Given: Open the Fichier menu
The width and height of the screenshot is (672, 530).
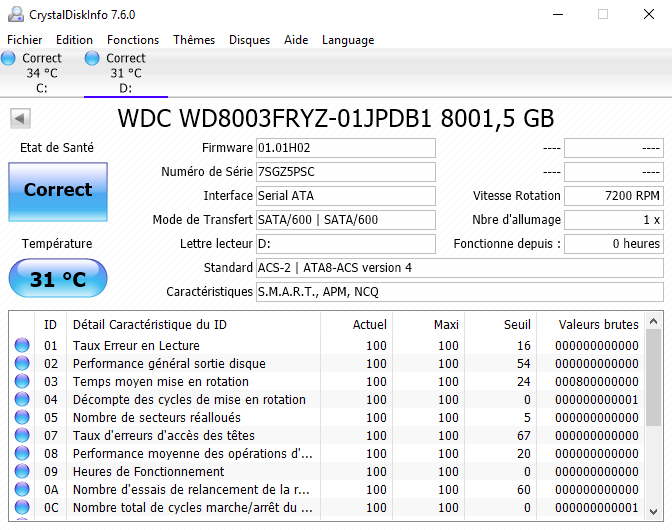Looking at the screenshot, I should [24, 40].
